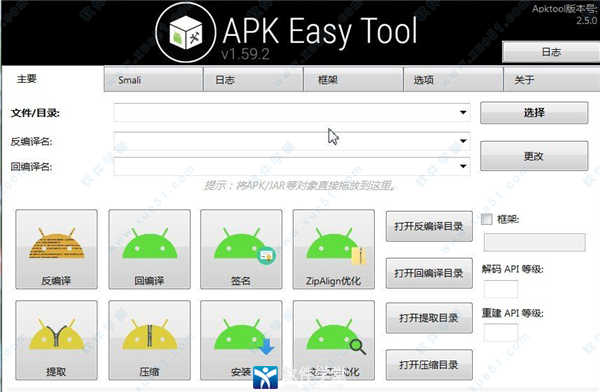Click 打开压缩目录 button
This screenshot has width=600, height=392.
click(429, 365)
